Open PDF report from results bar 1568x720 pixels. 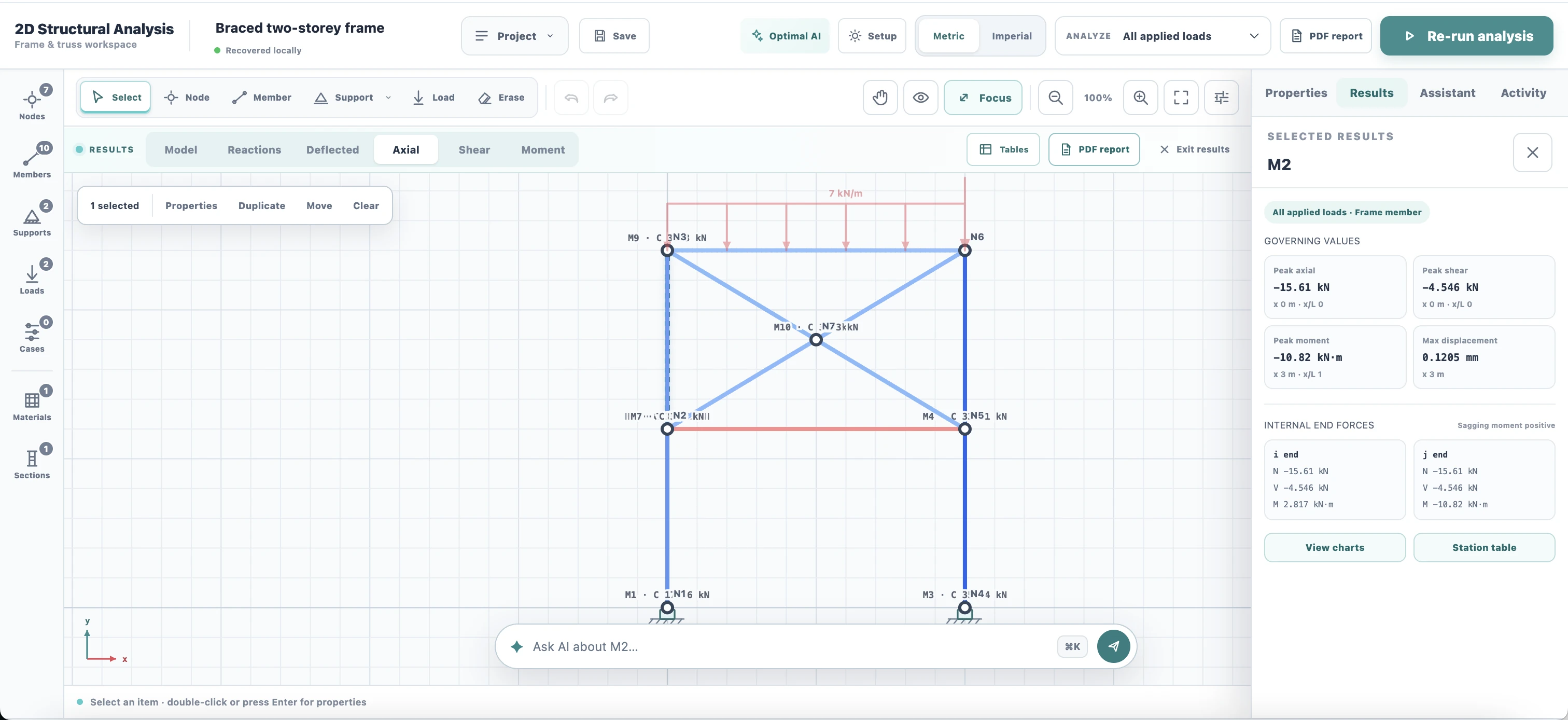pos(1094,149)
